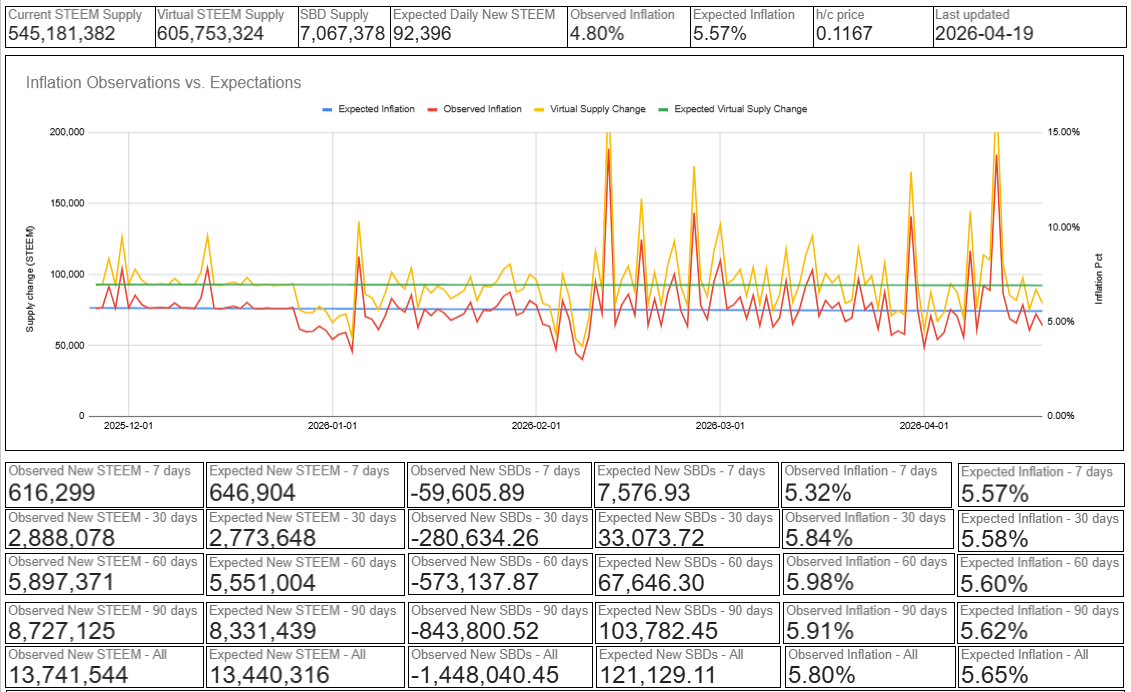Select the Last updated date cell

(1029, 27)
